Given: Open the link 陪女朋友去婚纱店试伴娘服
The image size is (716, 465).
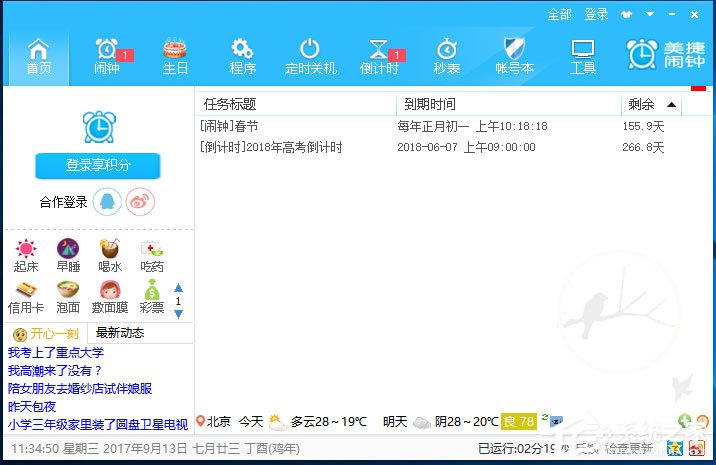Looking at the screenshot, I should coord(80,389).
